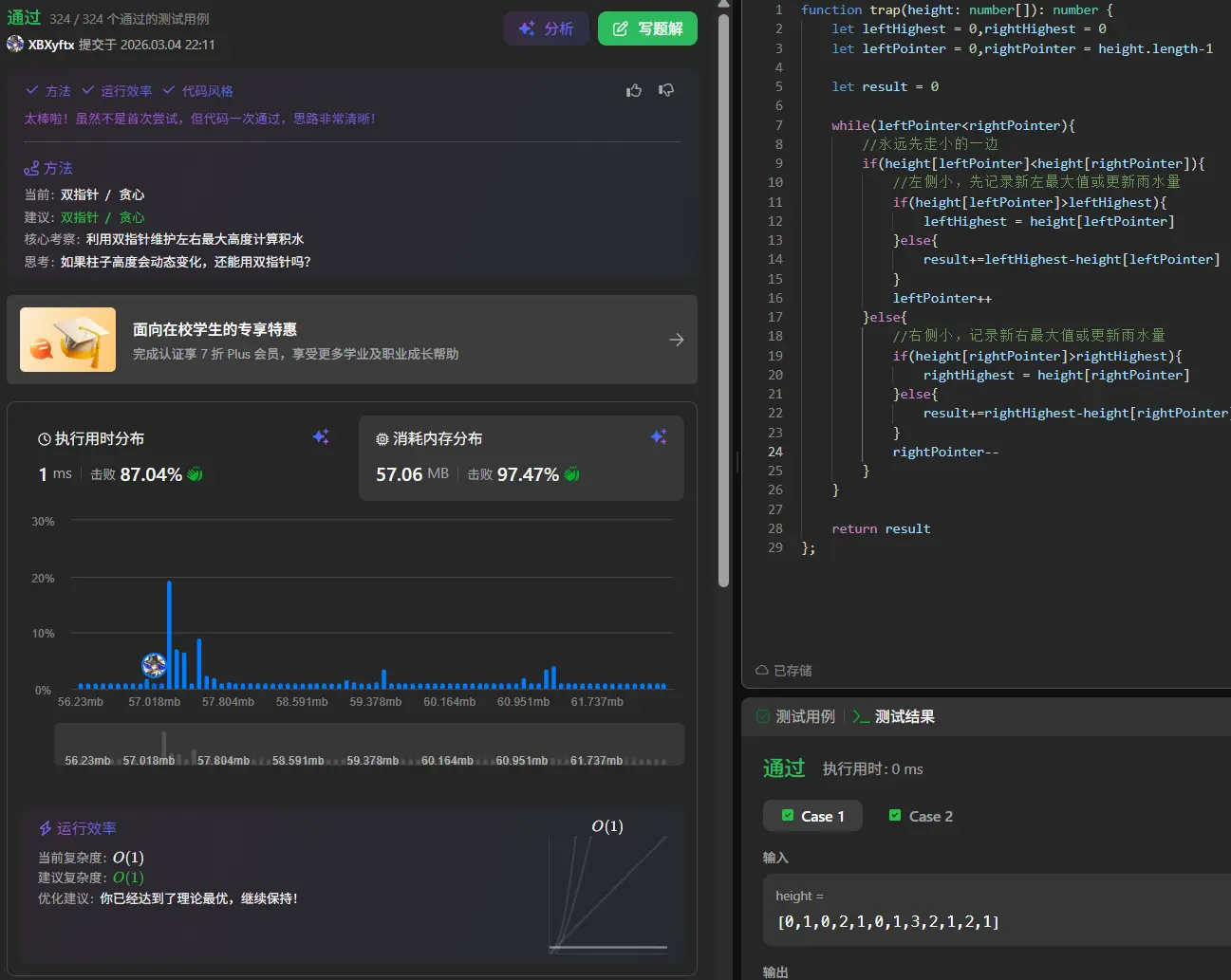The height and width of the screenshot is (980, 1231).
Task: Switch to the 测试用例 tab
Action: tap(795, 716)
